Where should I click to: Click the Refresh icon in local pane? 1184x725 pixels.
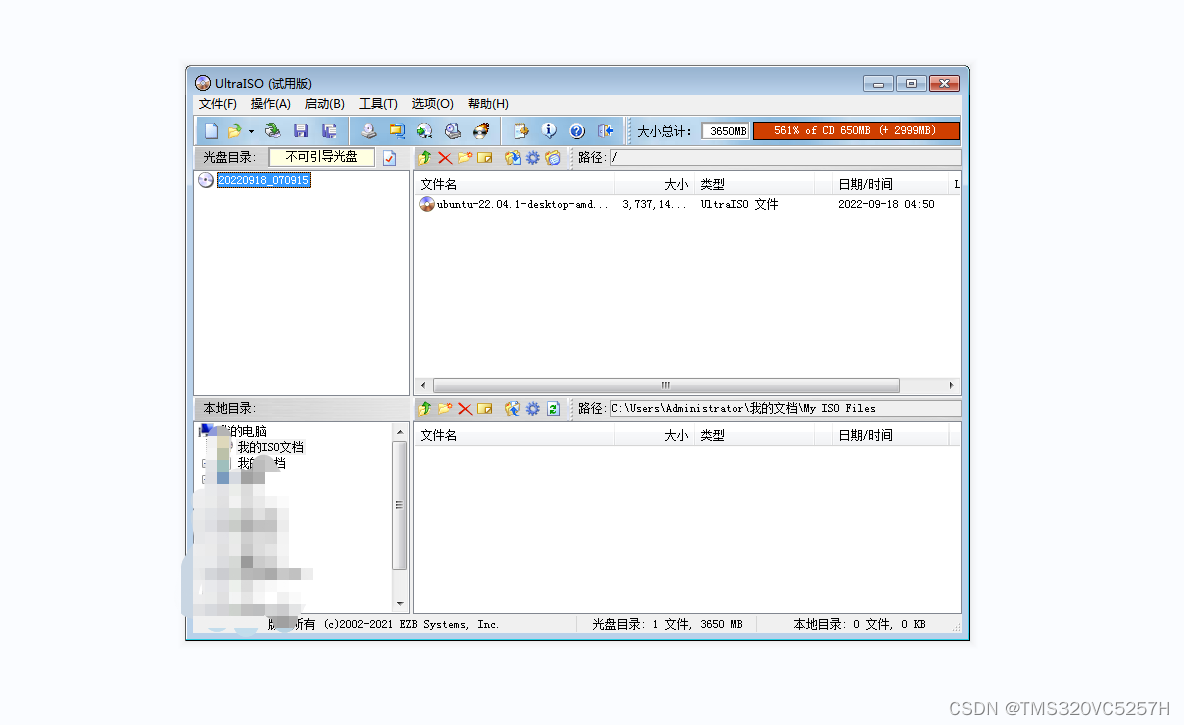point(553,409)
